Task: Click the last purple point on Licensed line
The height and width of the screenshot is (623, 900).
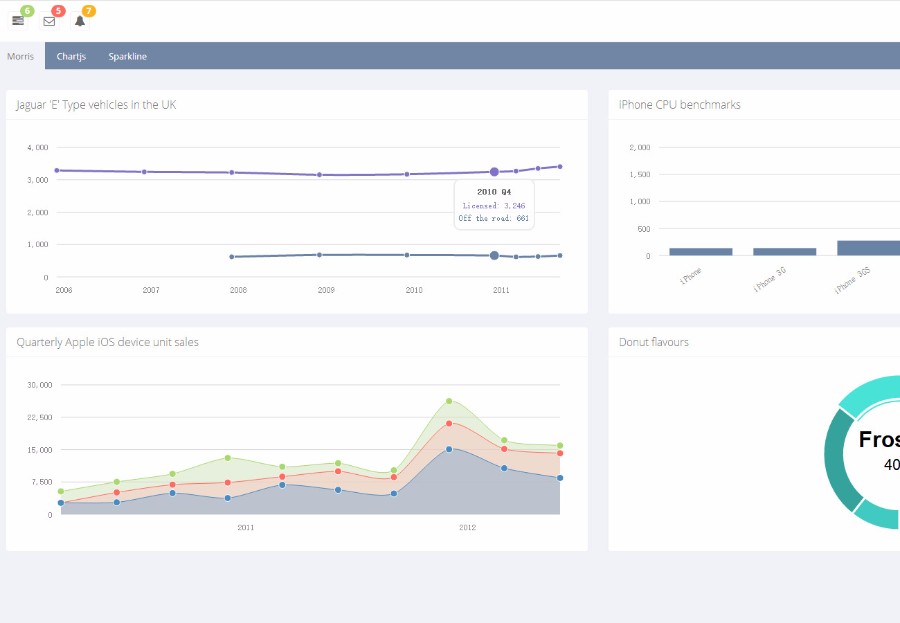Action: (x=560, y=166)
